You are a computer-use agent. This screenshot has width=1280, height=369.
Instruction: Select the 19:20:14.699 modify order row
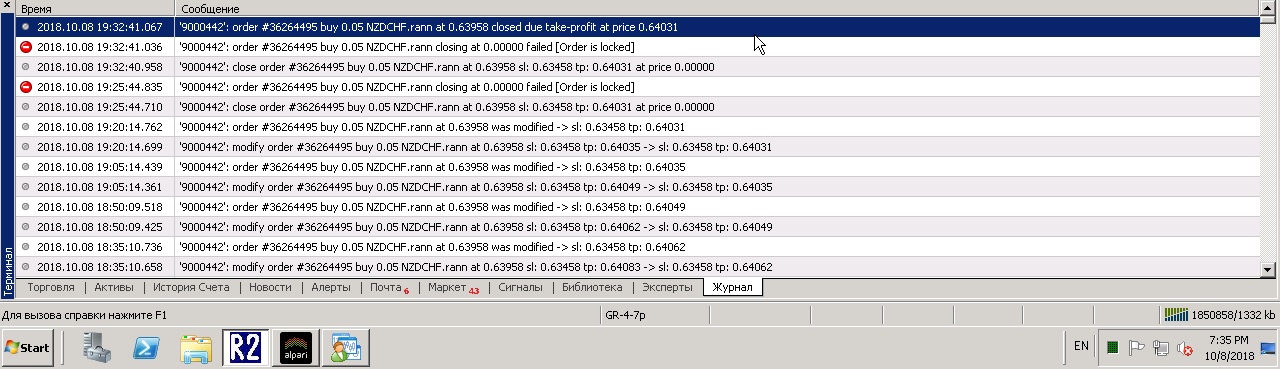pos(638,147)
